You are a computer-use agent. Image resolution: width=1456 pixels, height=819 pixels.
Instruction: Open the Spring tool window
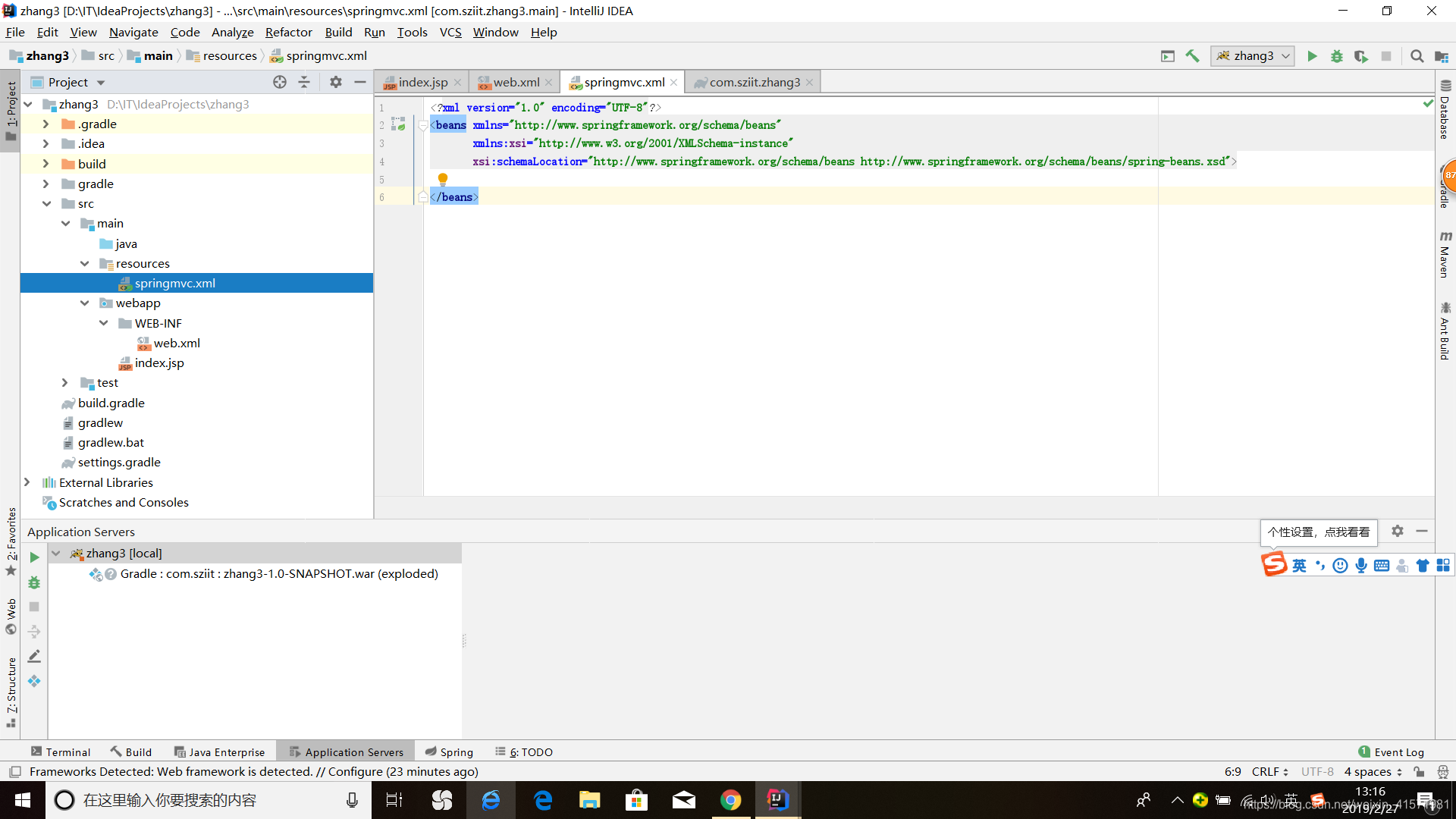tap(449, 752)
